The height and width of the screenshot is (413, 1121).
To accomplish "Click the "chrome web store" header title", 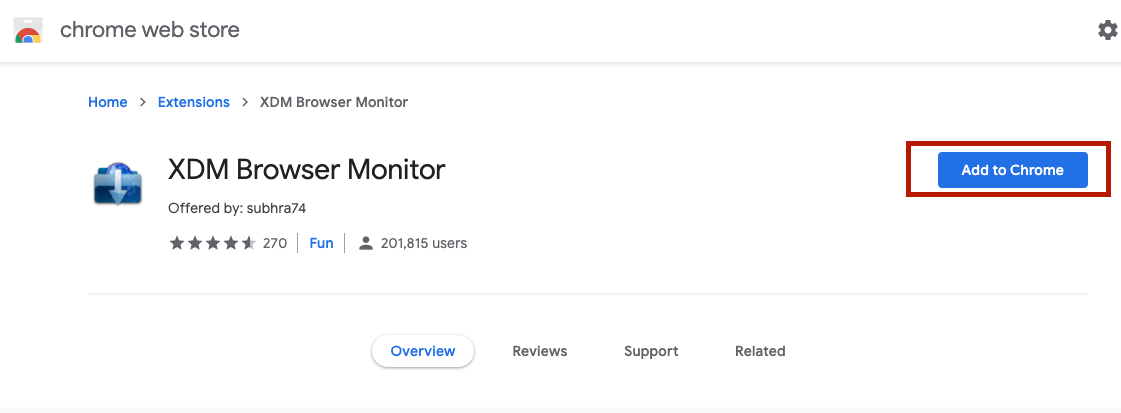I will 150,30.
